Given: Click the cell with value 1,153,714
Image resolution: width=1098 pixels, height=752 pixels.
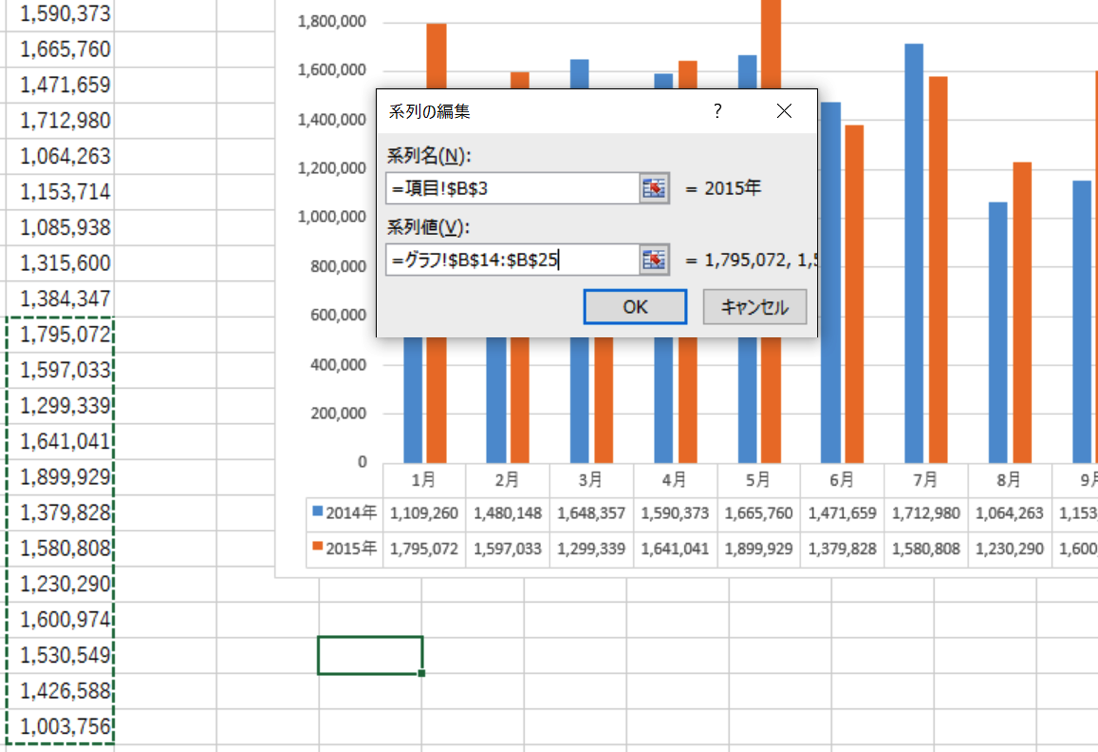Looking at the screenshot, I should click(60, 191).
